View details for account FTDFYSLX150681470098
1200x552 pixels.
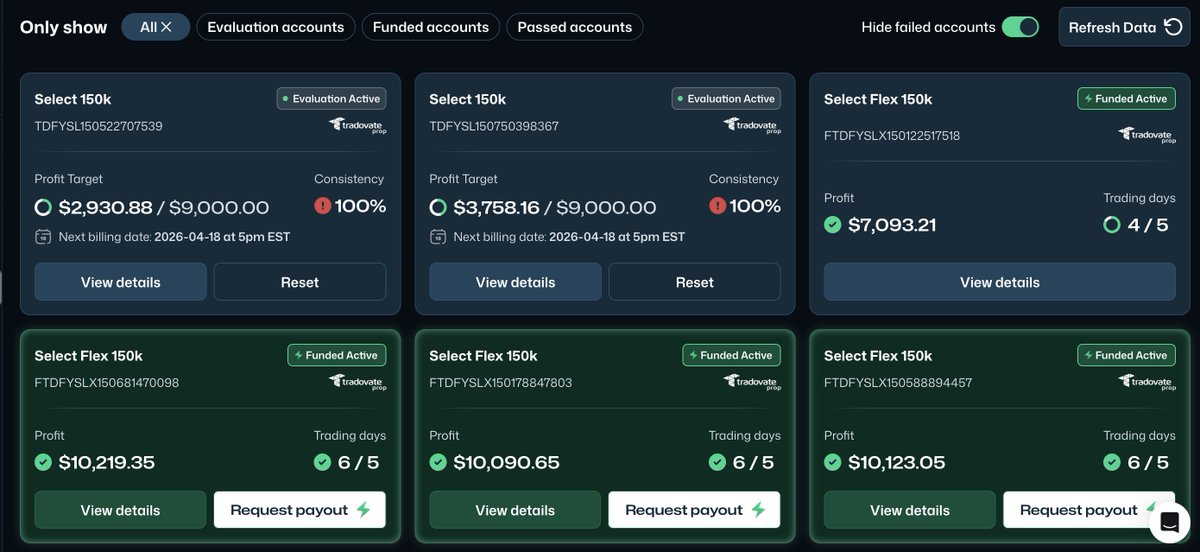(121, 510)
